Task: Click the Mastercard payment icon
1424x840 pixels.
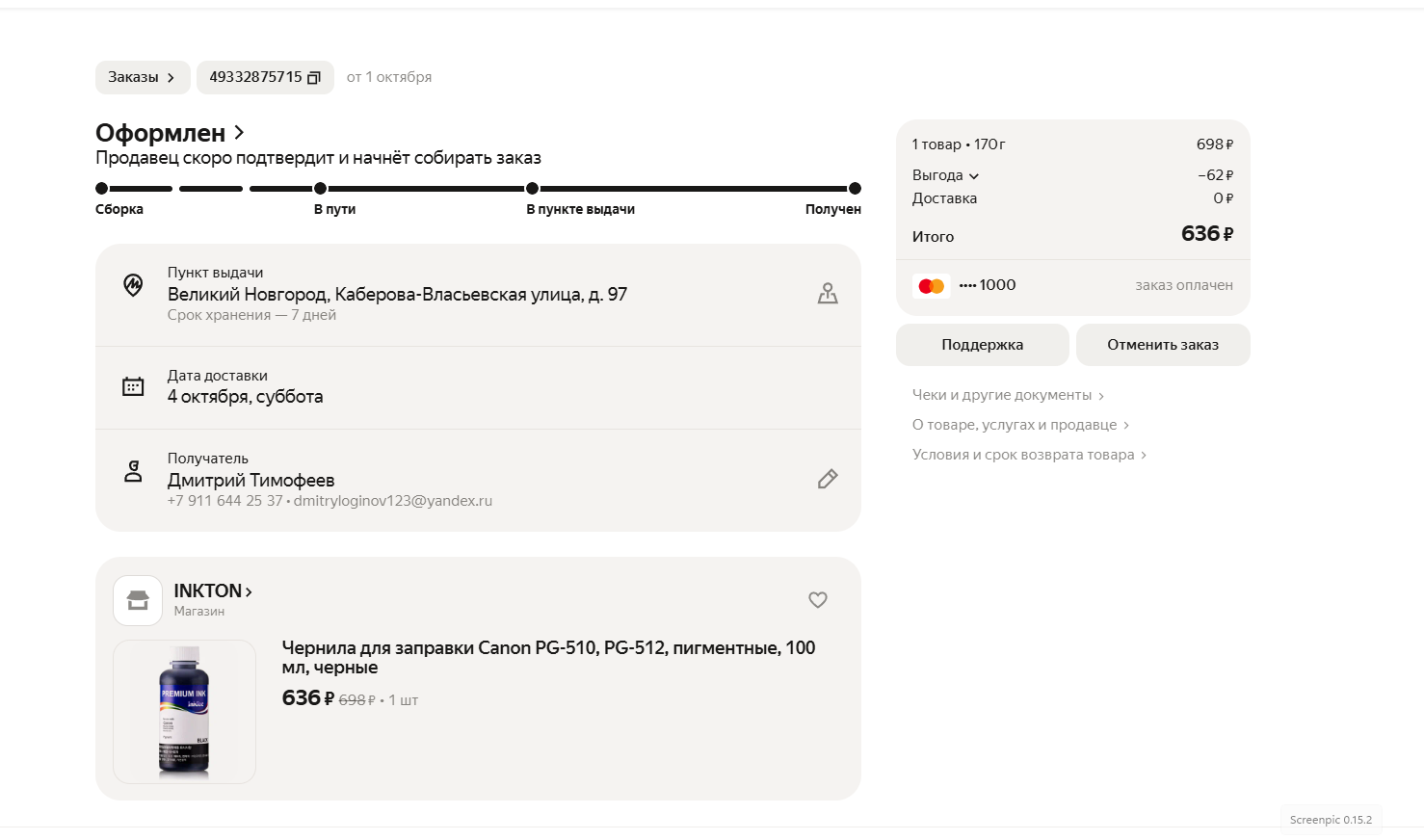Action: point(931,286)
